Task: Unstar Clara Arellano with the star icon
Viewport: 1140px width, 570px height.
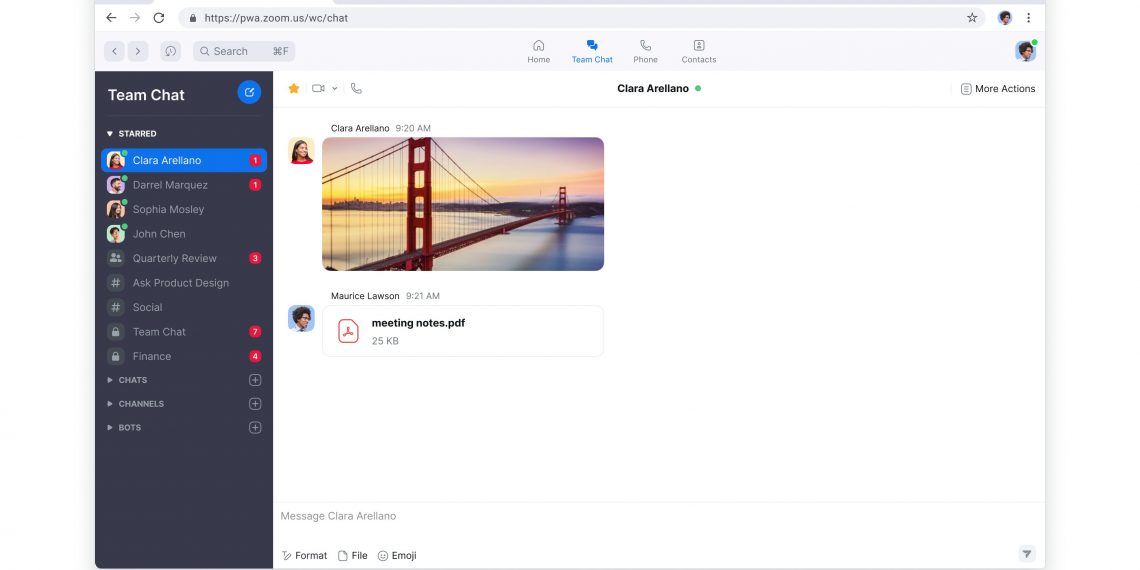Action: pos(294,89)
